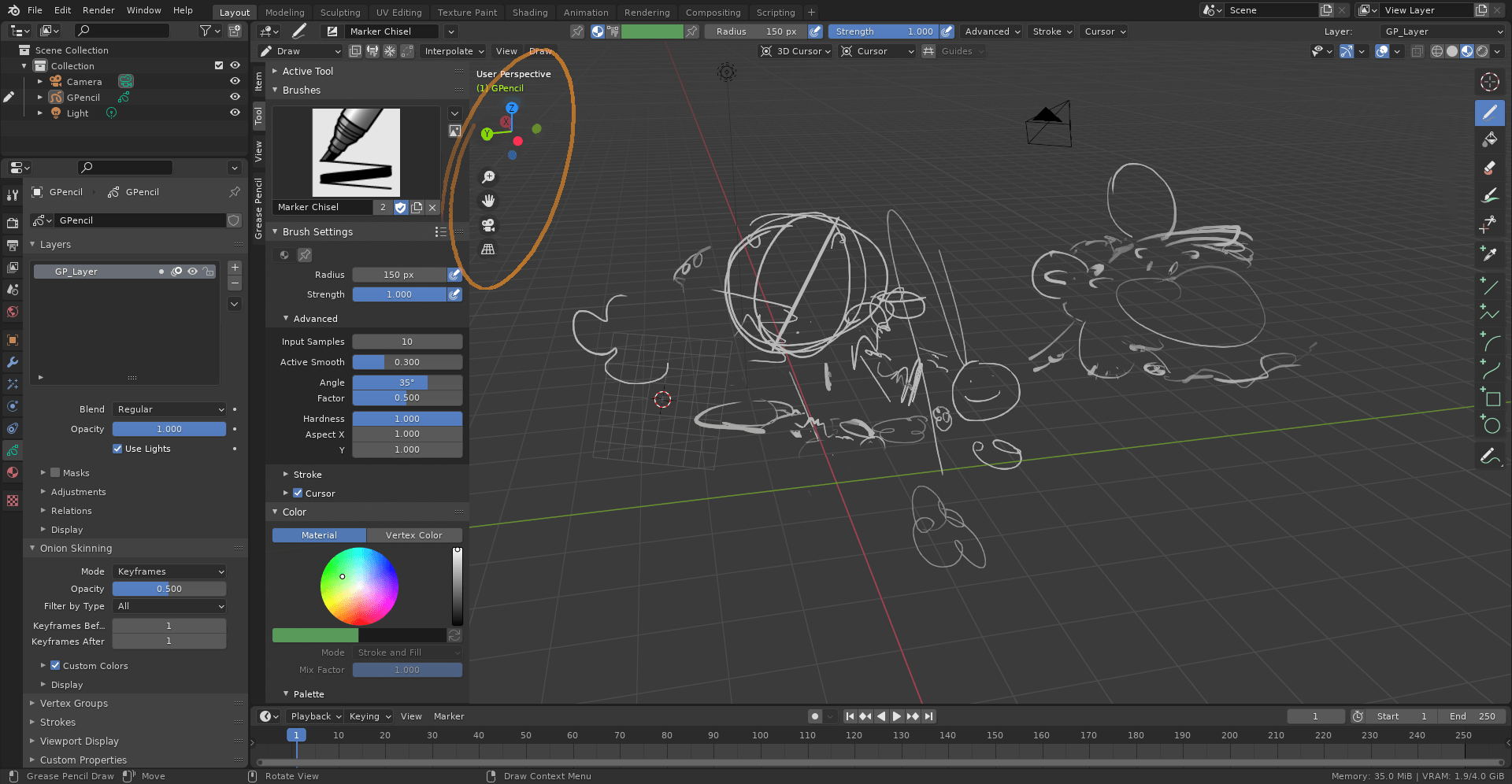Select the Polyline primitive tool
This screenshot has height=784, width=1512.
pyautogui.click(x=1489, y=313)
